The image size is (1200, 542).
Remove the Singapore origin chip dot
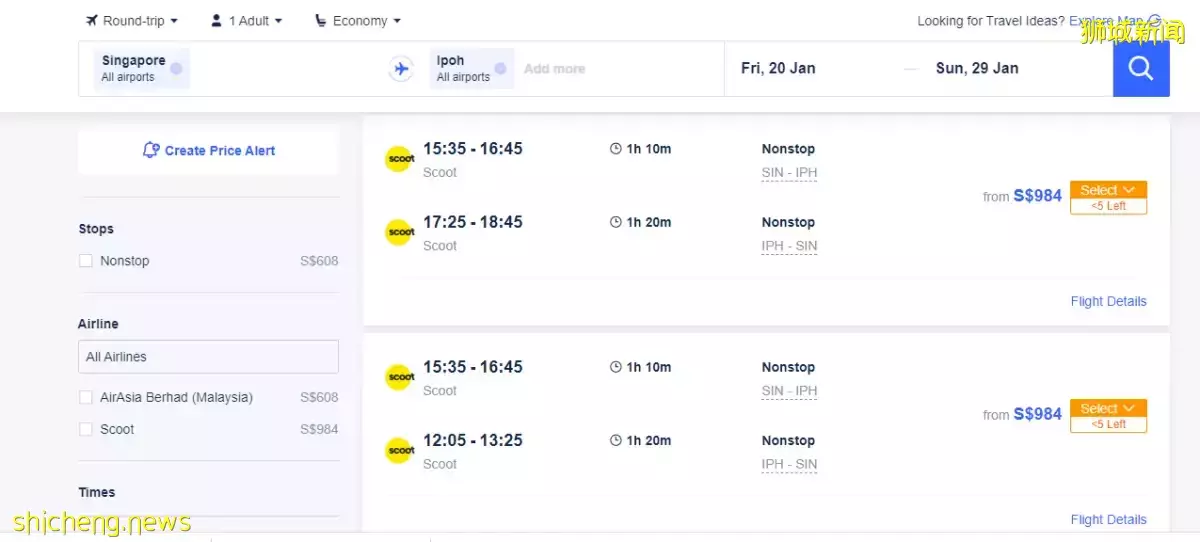[x=176, y=68]
